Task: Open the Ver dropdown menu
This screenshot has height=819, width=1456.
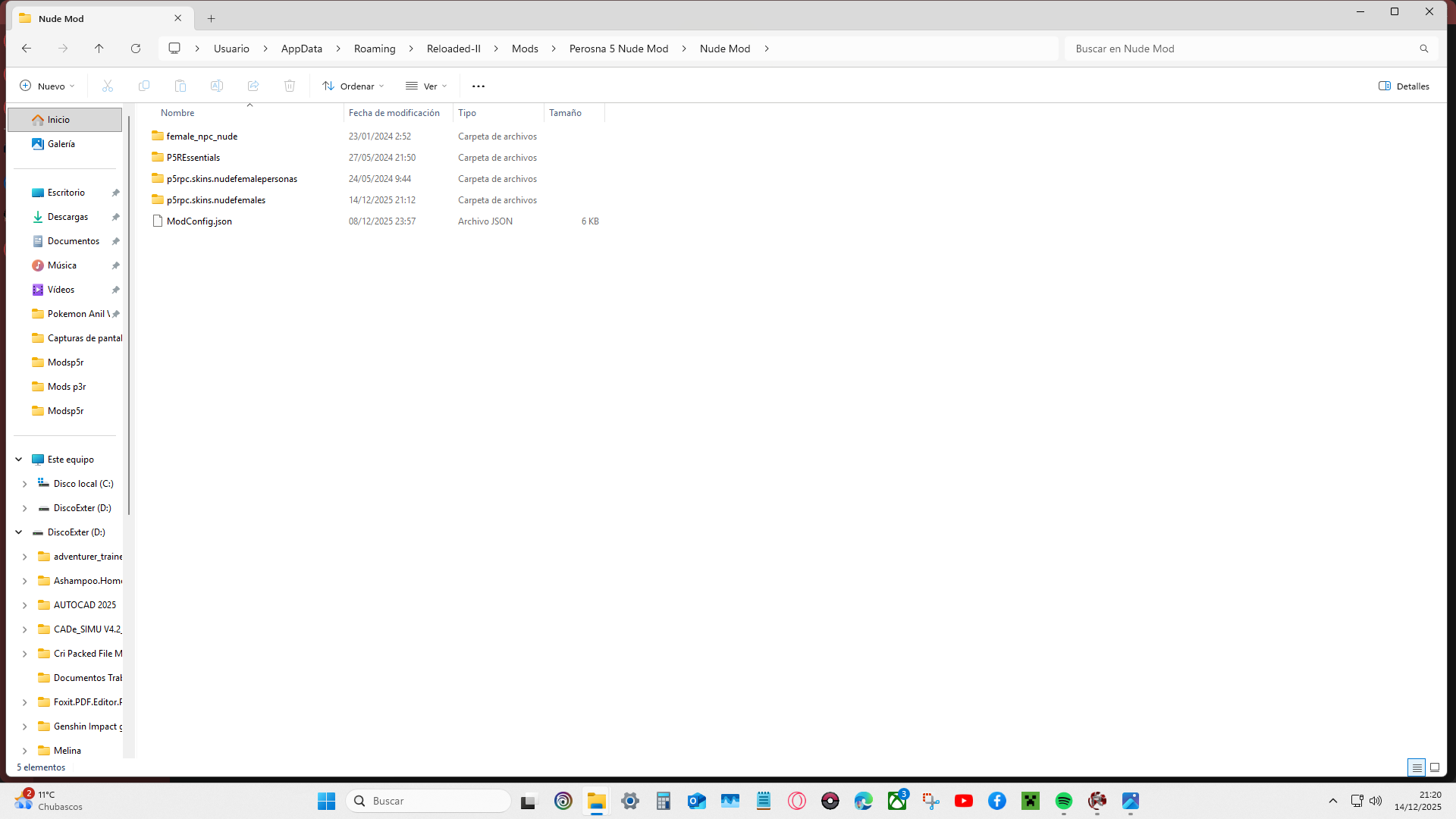Action: [x=426, y=86]
